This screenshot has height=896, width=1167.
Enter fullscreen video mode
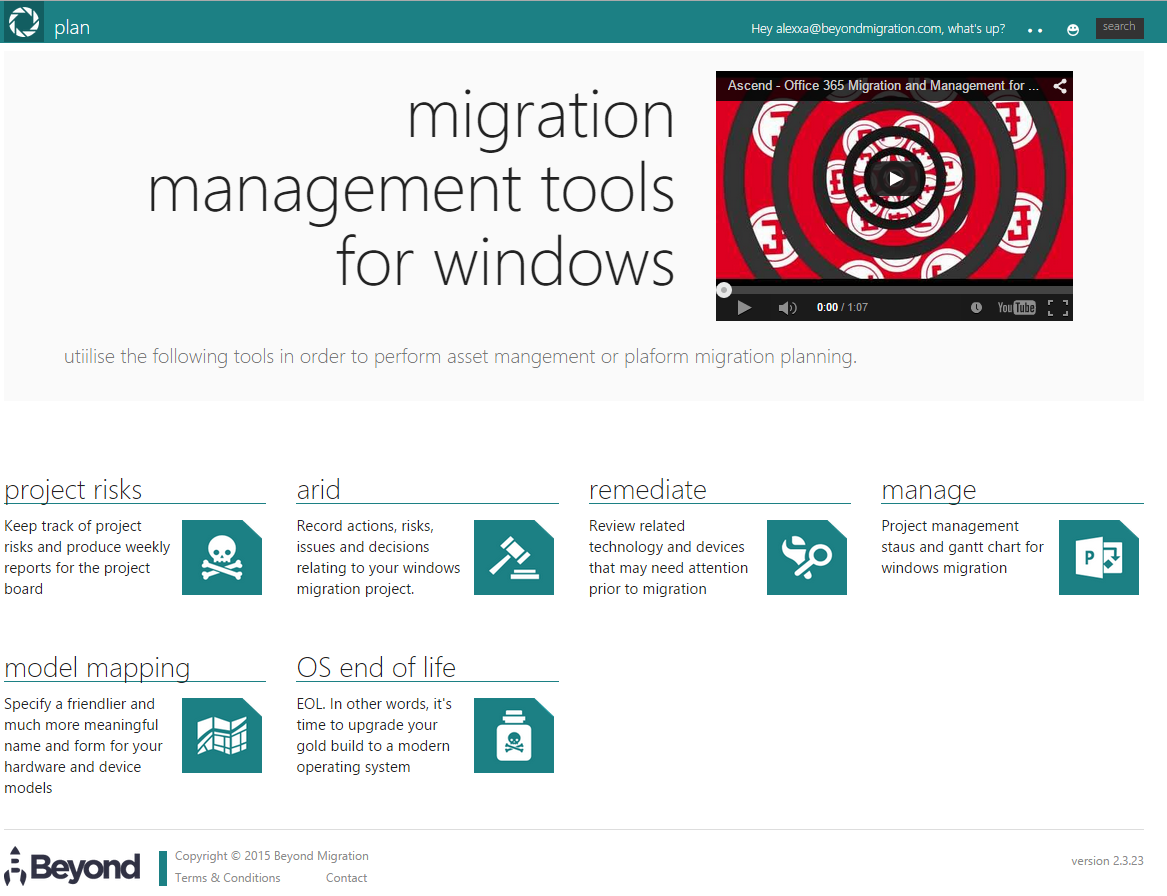tap(1058, 307)
